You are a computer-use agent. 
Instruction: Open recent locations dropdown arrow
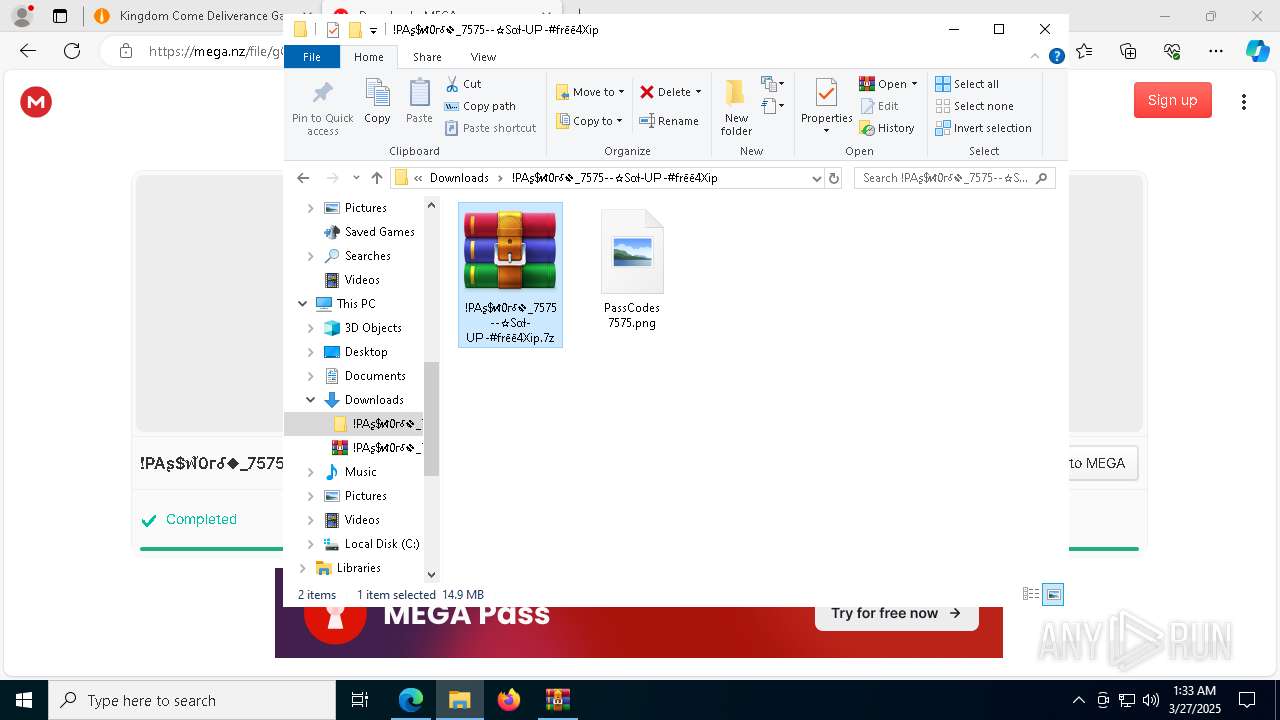356,178
